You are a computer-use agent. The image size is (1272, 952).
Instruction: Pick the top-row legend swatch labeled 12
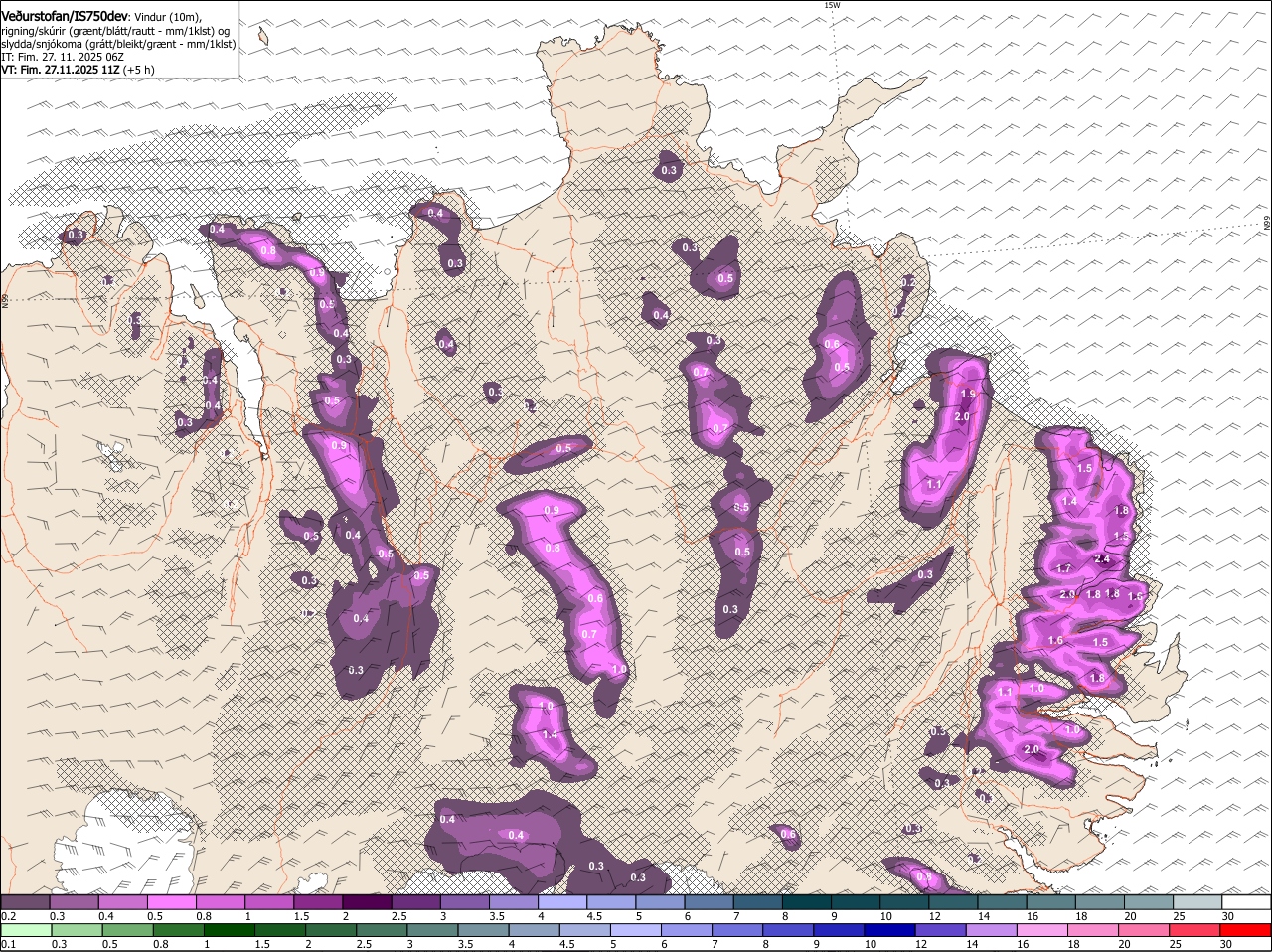pyautogui.click(x=954, y=902)
